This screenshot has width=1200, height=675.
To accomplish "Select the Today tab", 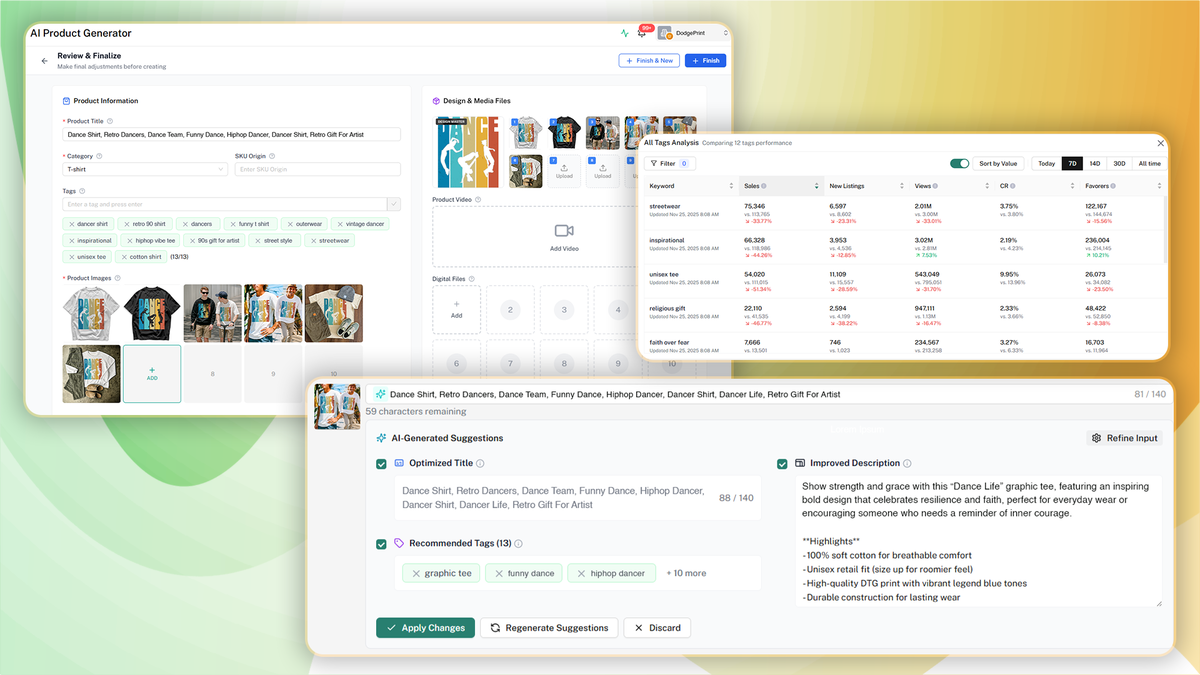I will [1046, 163].
